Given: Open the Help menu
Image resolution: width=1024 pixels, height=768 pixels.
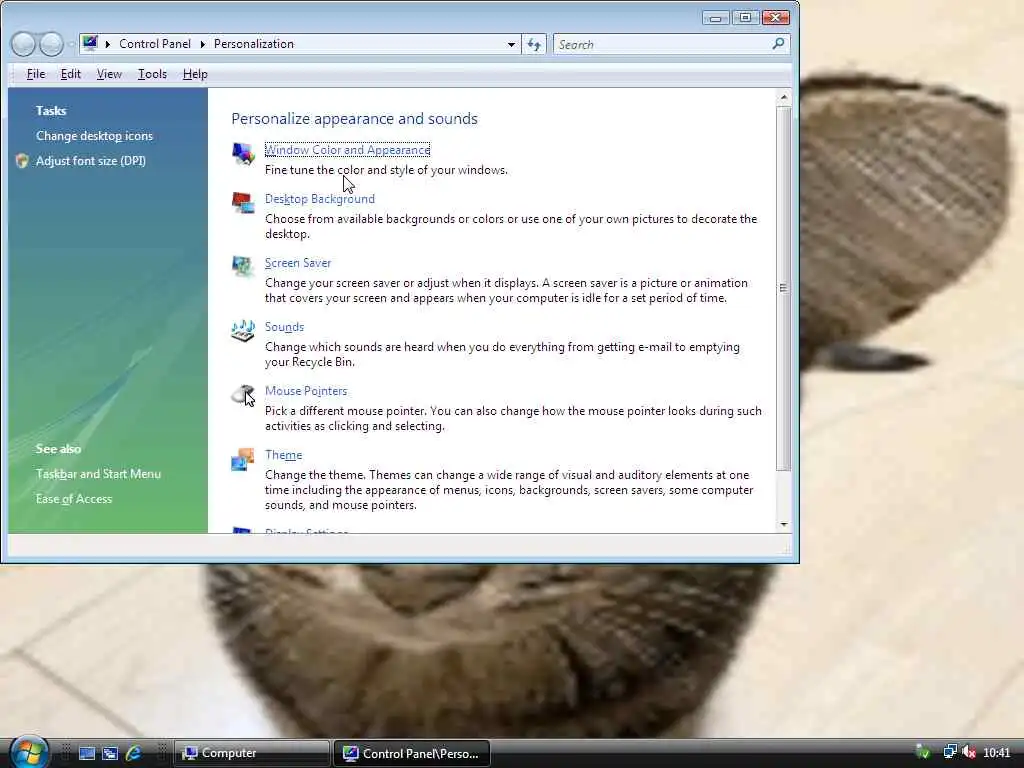Looking at the screenshot, I should coord(195,74).
